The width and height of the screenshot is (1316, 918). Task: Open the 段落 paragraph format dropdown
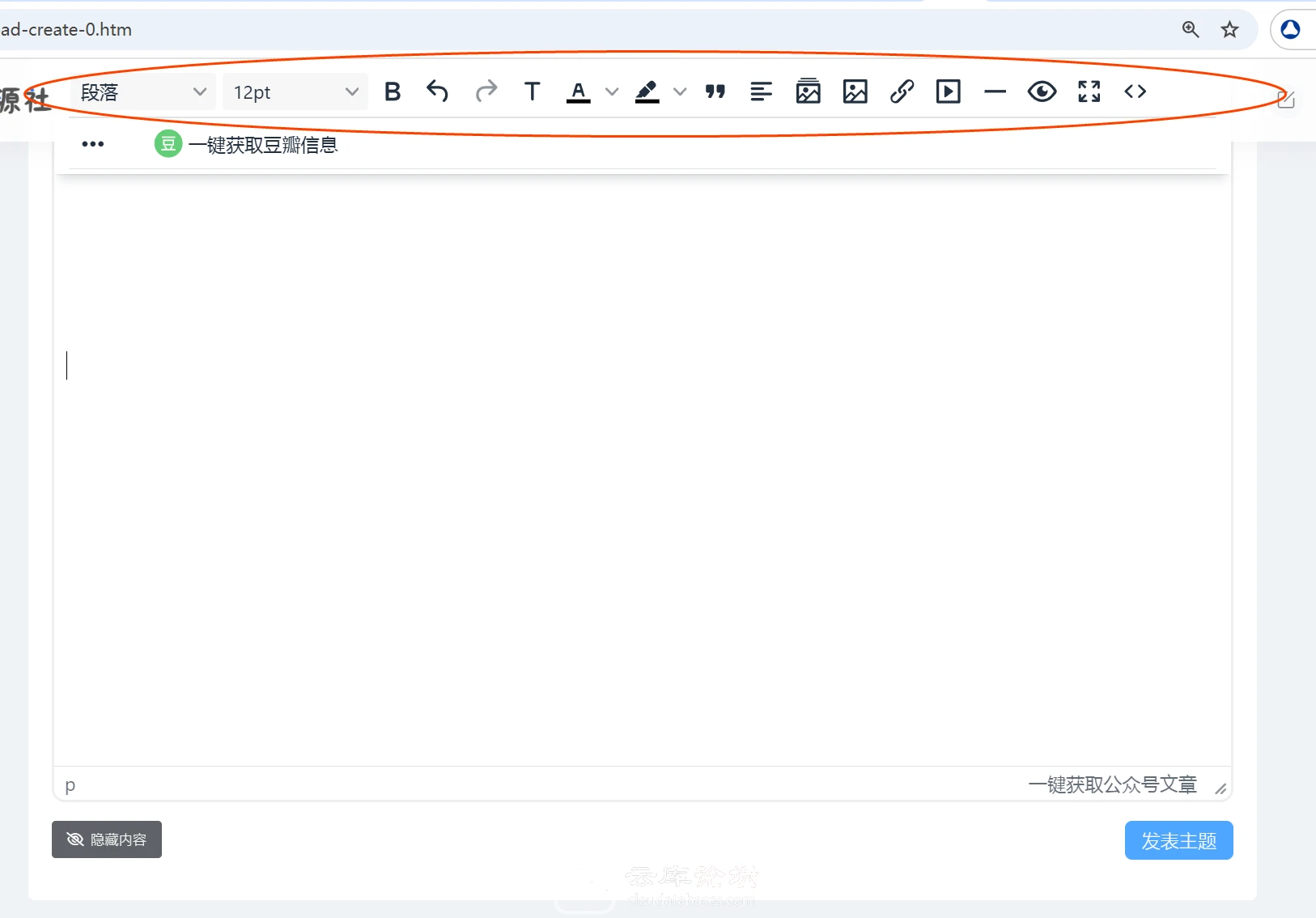[x=143, y=92]
